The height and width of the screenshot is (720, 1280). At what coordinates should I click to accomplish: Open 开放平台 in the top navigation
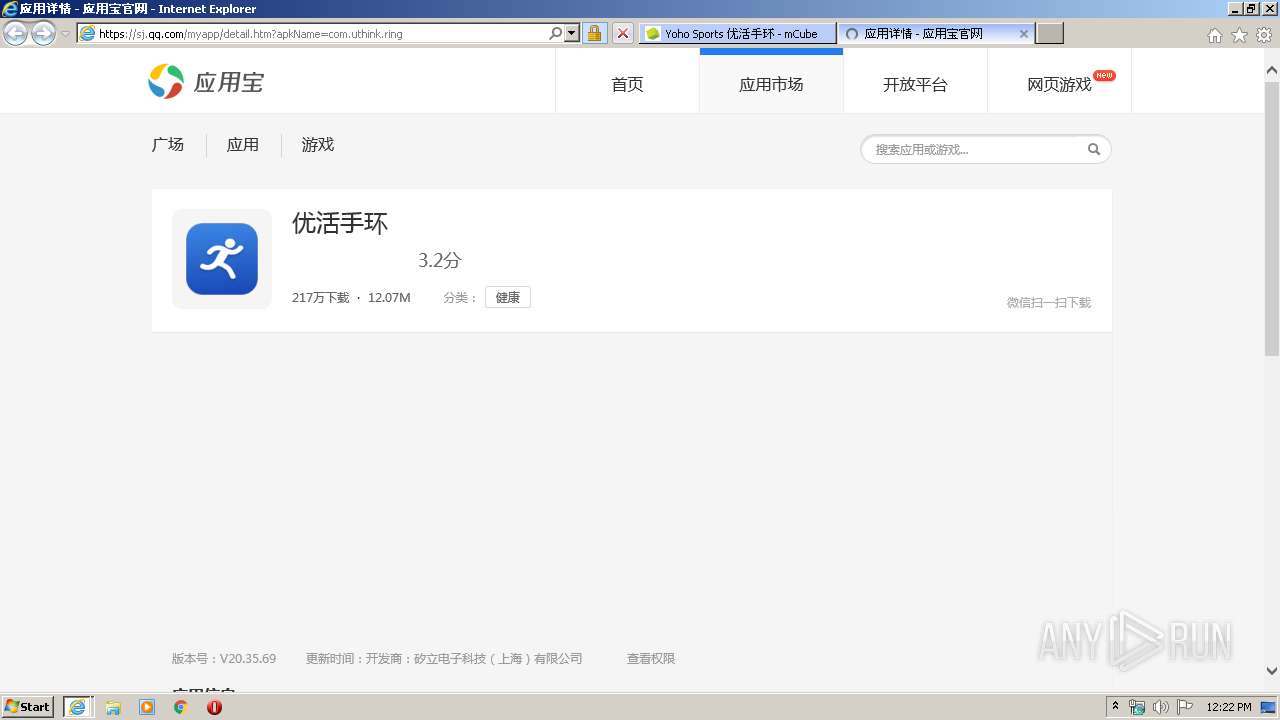coord(915,84)
